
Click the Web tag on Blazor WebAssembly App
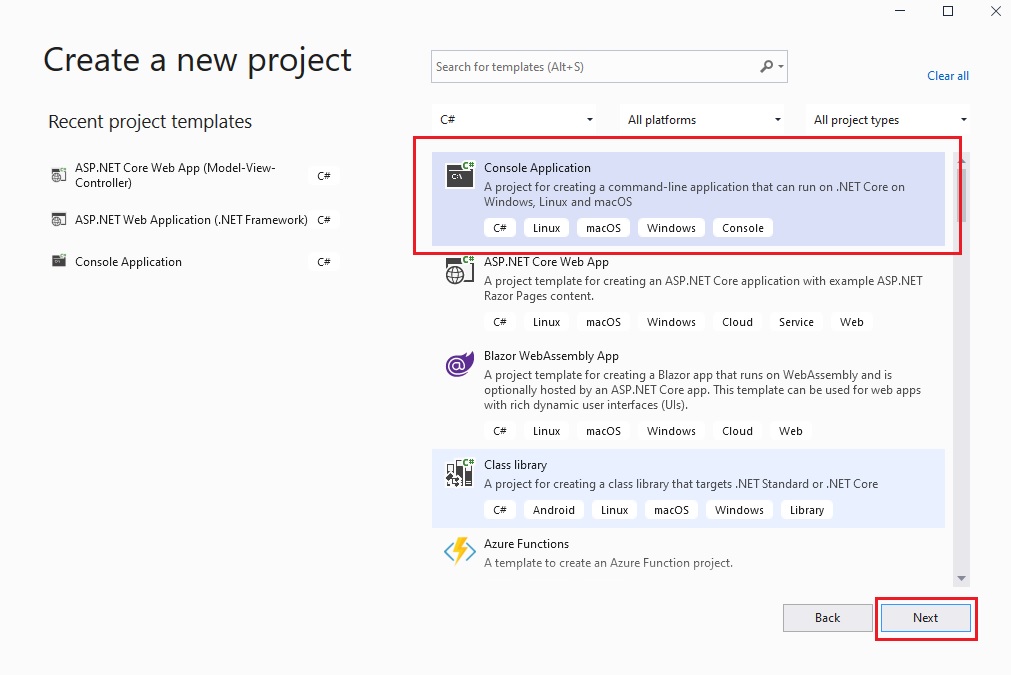pos(790,431)
